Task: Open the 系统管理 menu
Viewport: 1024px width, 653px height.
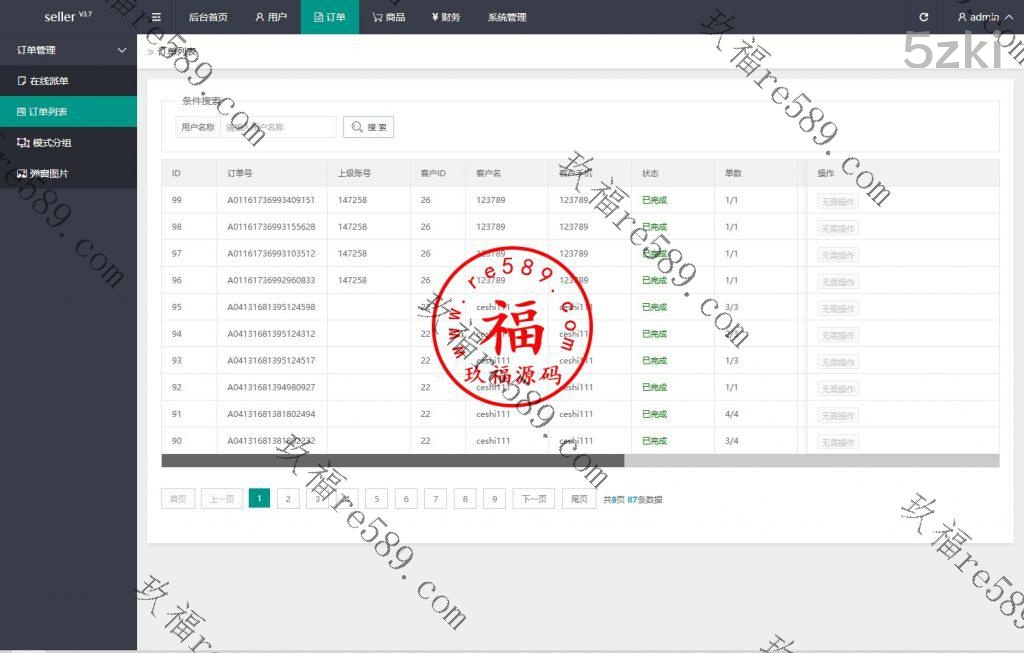Action: point(507,17)
